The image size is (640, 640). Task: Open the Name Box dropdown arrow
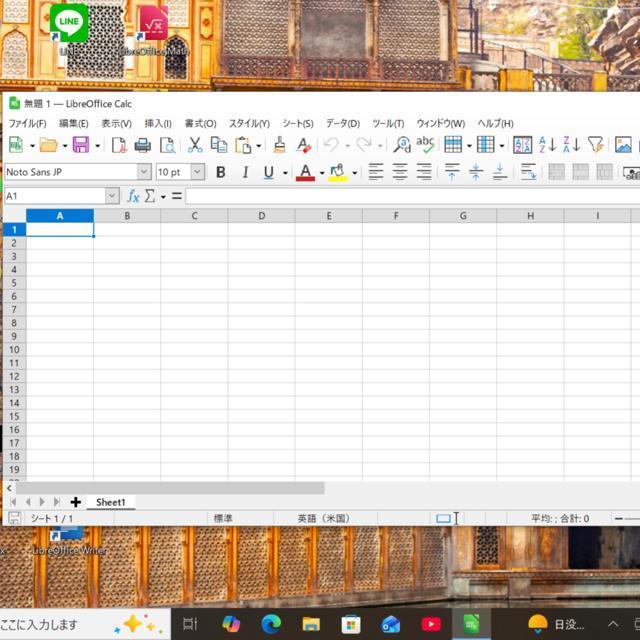coord(112,196)
